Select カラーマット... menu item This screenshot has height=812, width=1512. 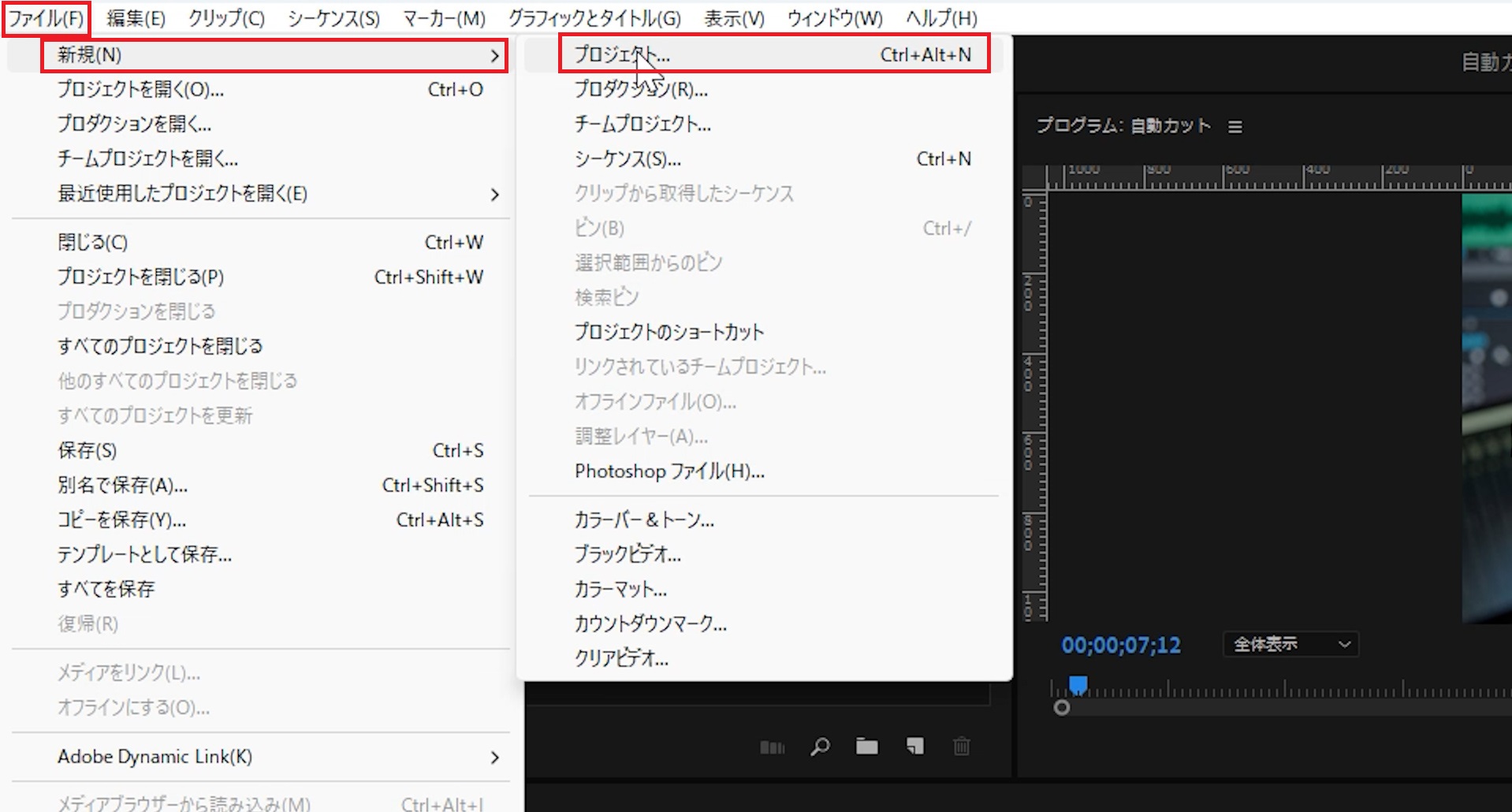(x=620, y=590)
